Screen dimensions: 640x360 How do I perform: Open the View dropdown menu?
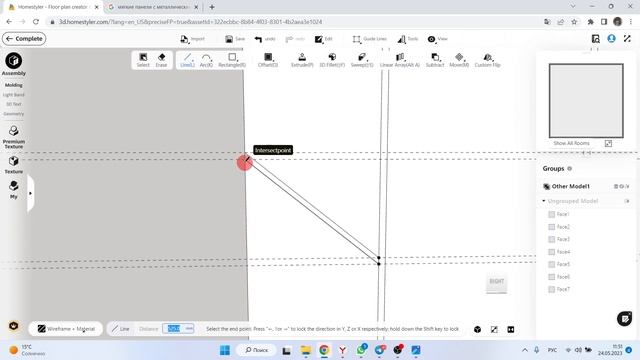438,39
